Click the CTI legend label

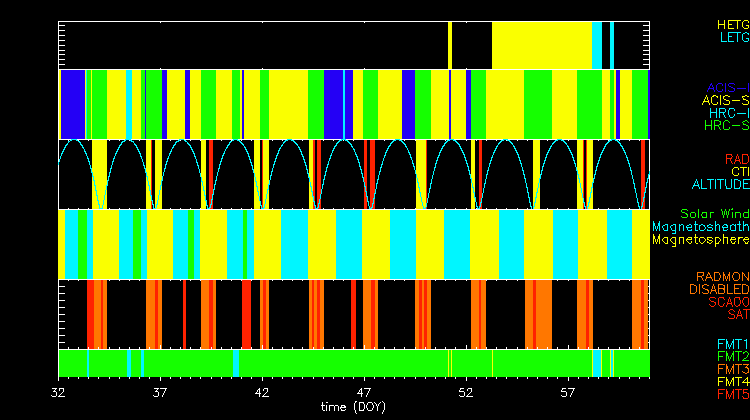click(x=739, y=172)
